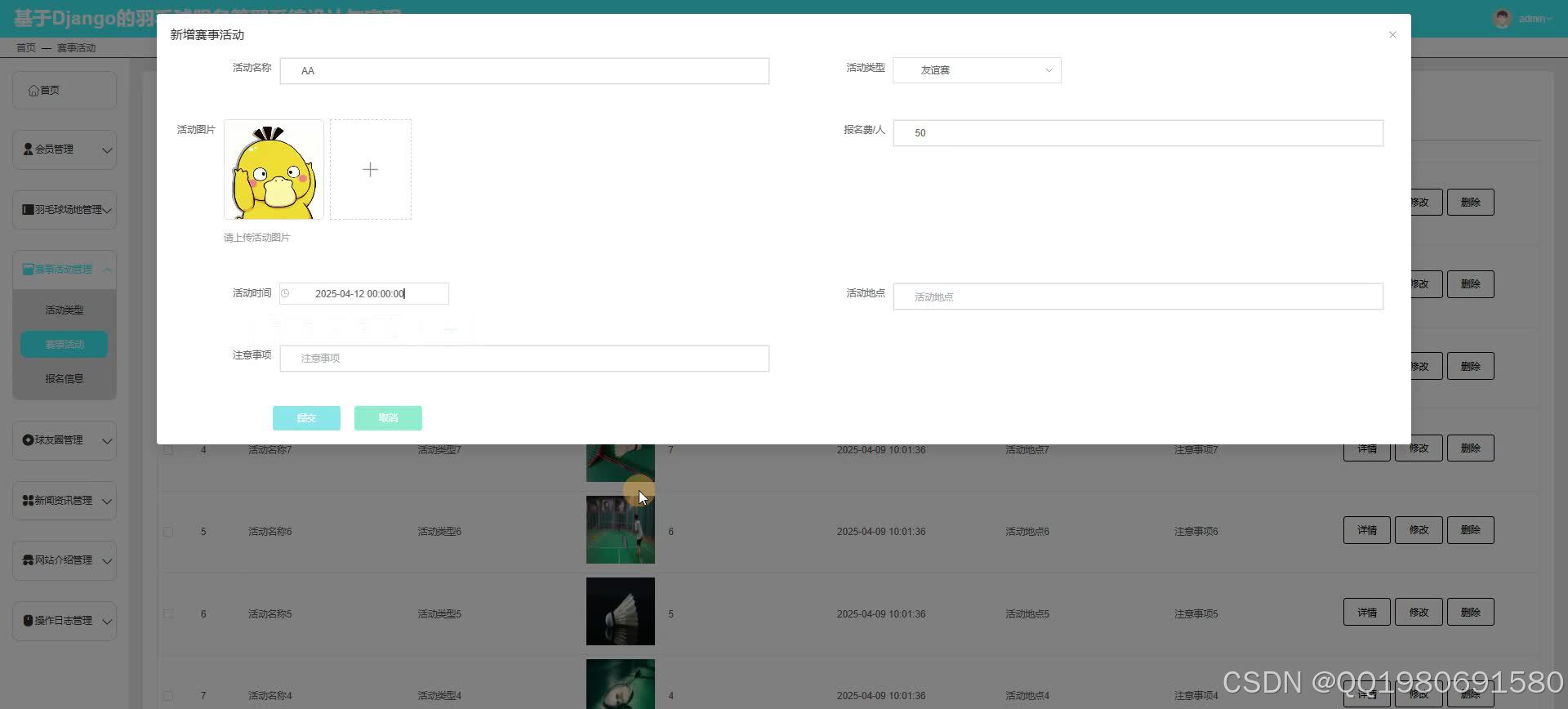Open the admin user dropdown
Viewport: 1568px width, 709px height.
(1535, 18)
